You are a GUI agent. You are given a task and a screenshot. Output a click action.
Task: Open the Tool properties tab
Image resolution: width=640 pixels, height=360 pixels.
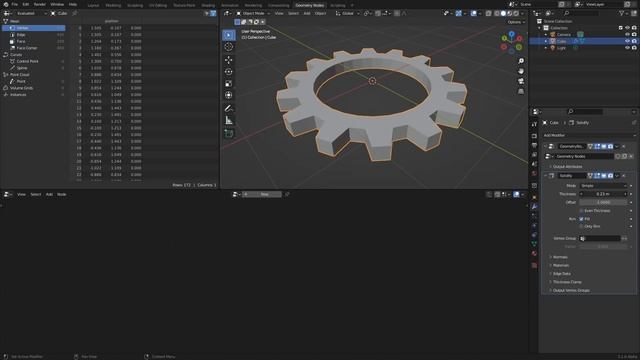(x=534, y=124)
